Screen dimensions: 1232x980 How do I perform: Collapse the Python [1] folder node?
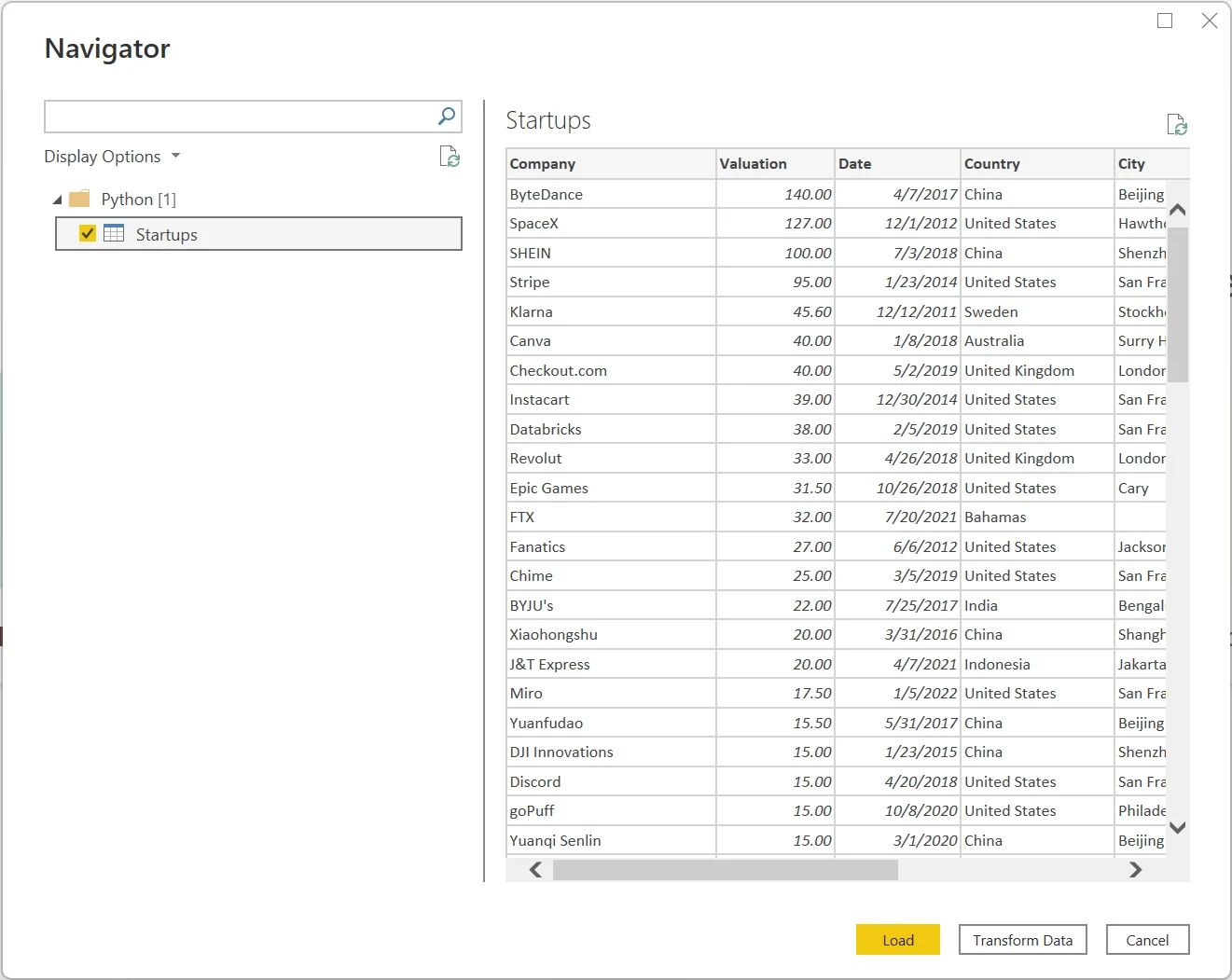(58, 200)
